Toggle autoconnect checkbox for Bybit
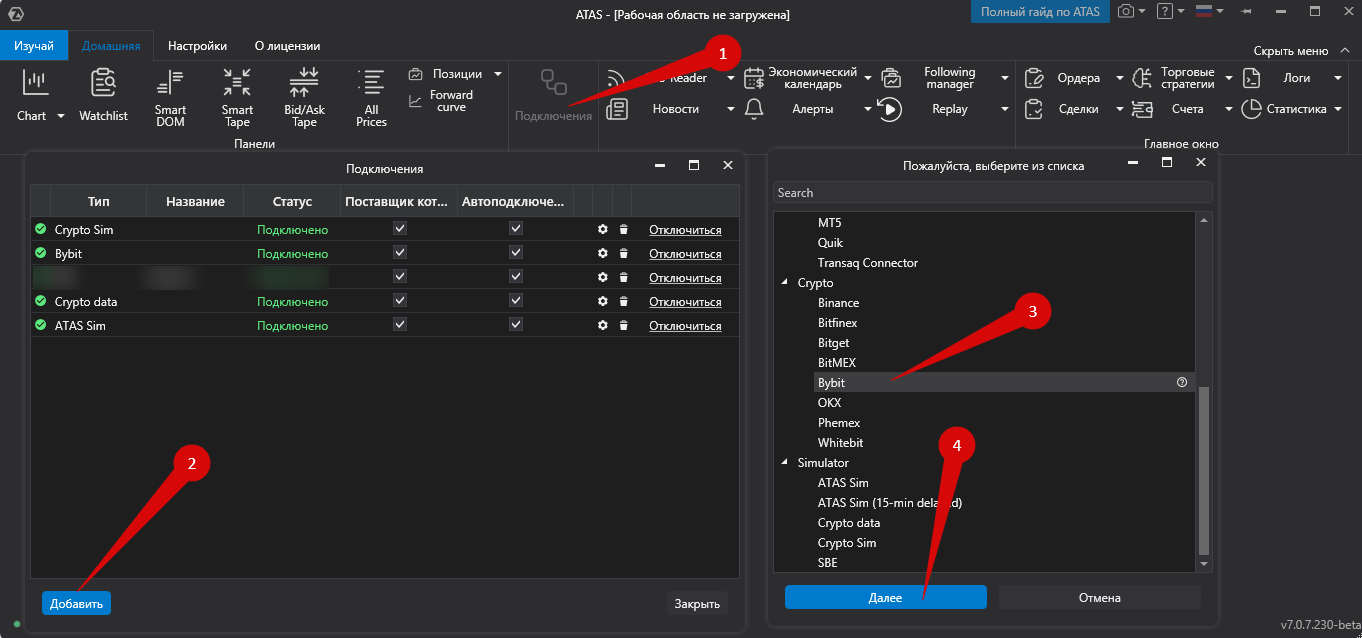 tap(516, 253)
